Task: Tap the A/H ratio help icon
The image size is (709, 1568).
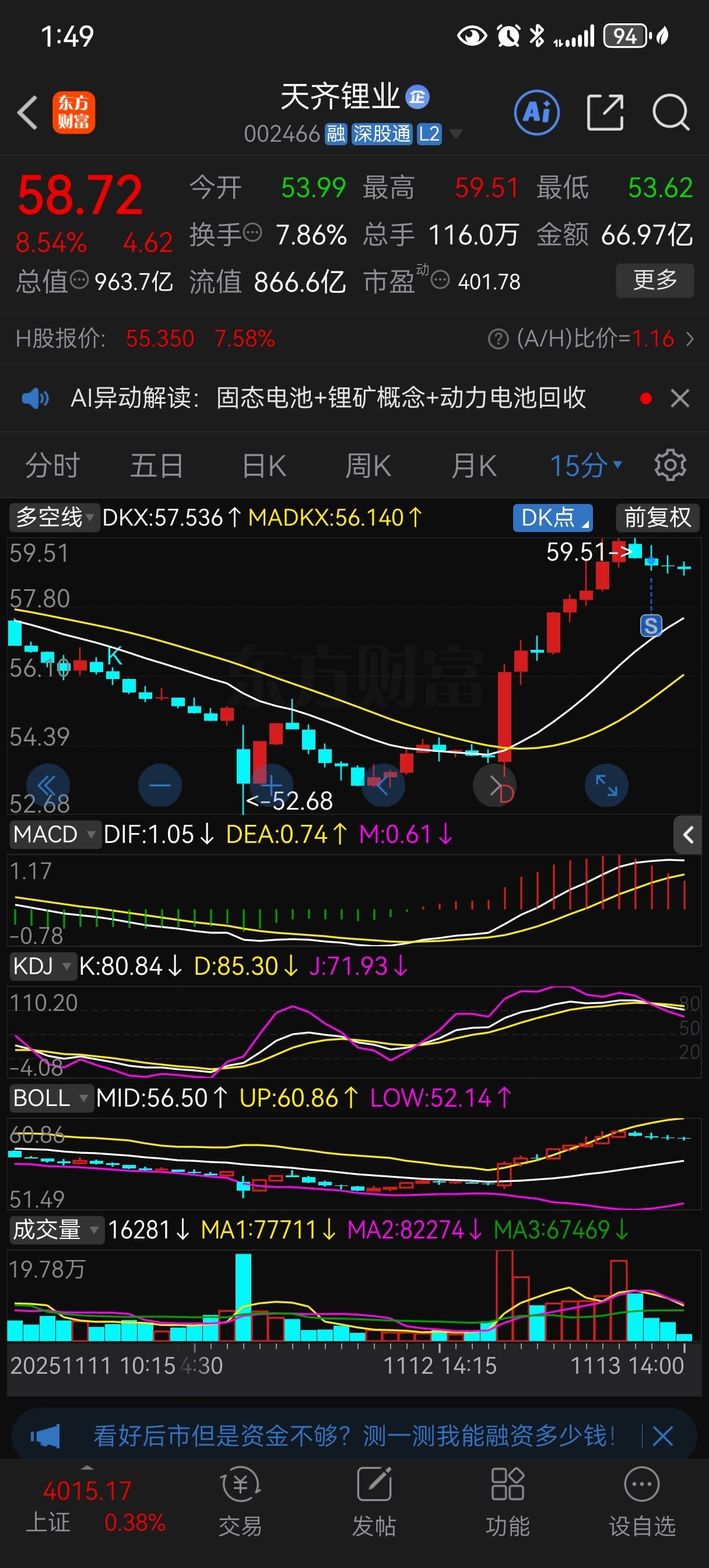Action: [498, 339]
